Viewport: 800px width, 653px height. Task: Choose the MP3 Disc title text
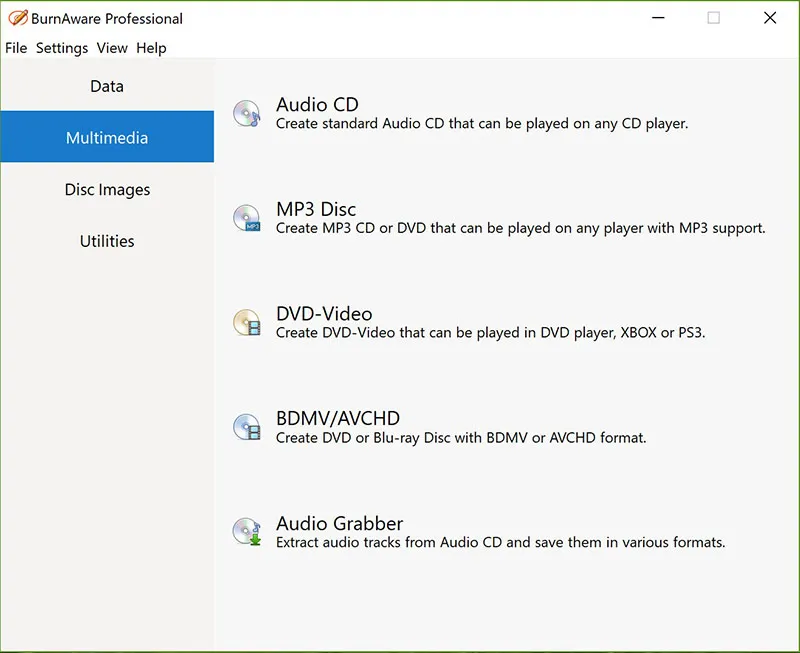(x=316, y=209)
